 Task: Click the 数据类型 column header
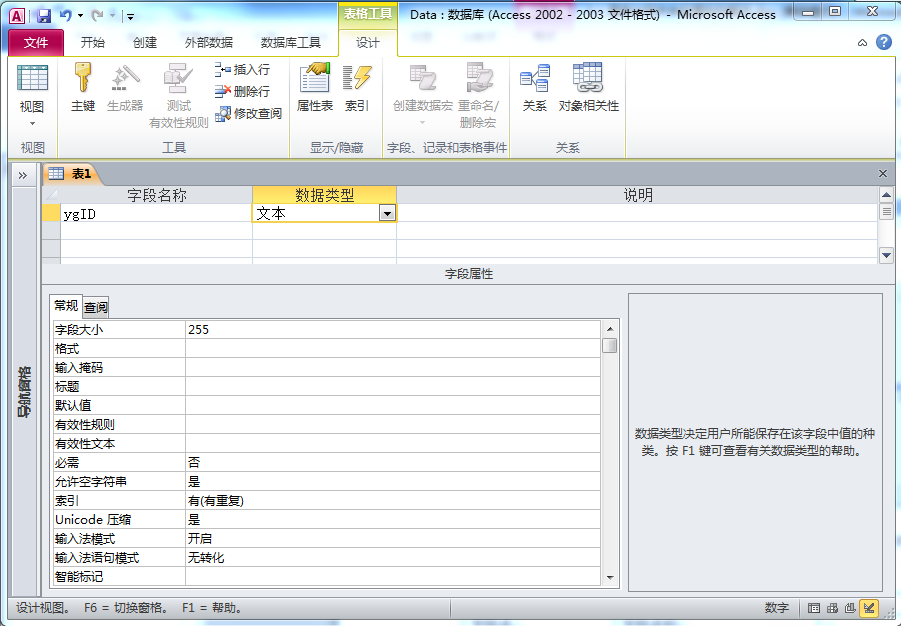tap(325, 195)
